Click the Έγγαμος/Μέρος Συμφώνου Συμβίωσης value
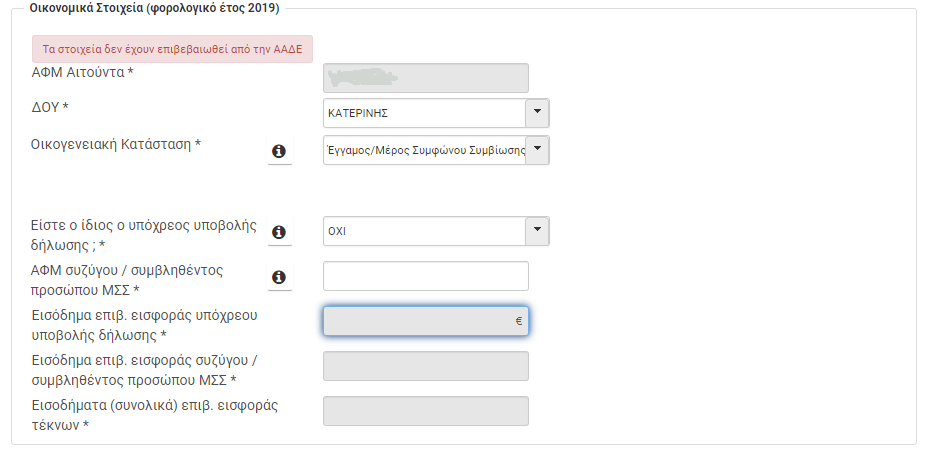This screenshot has height=462, width=926. click(424, 150)
